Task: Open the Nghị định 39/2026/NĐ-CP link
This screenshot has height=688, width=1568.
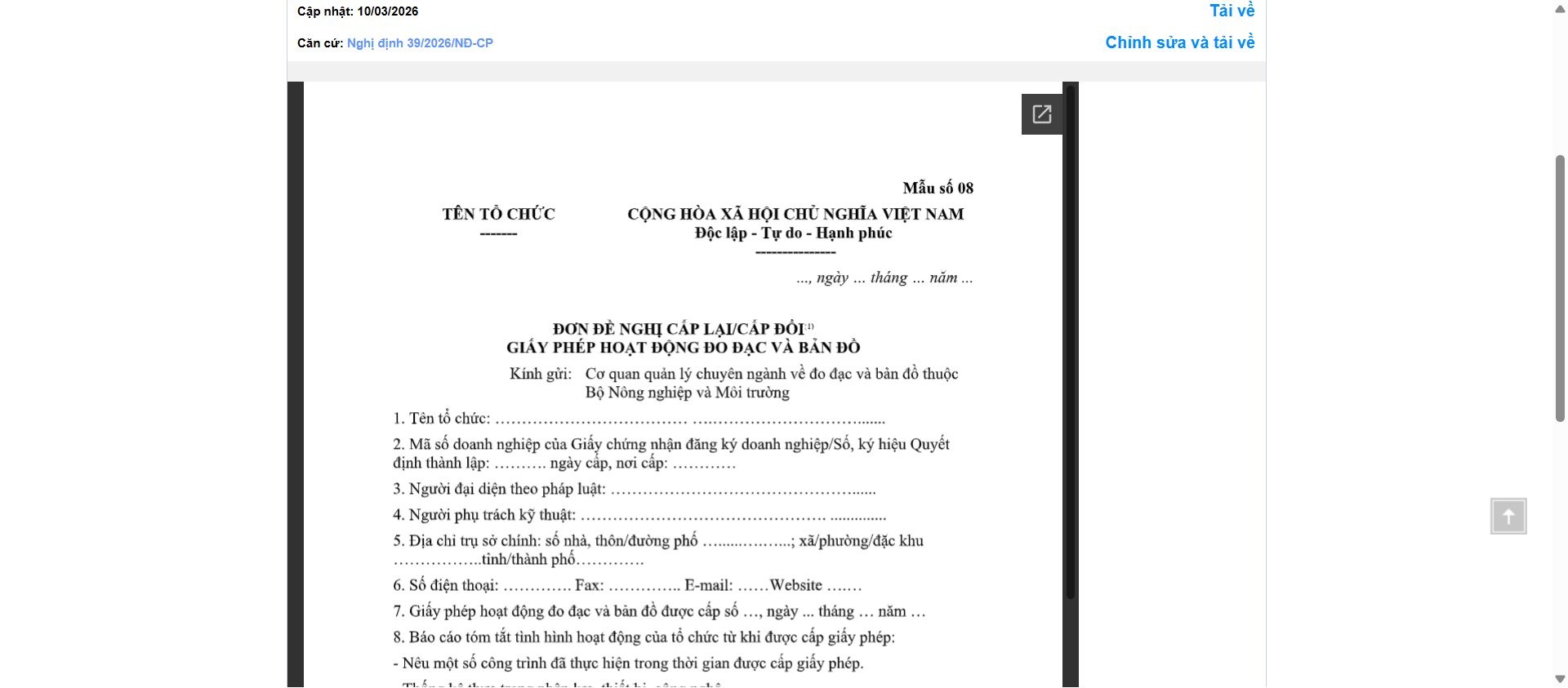Action: [420, 43]
